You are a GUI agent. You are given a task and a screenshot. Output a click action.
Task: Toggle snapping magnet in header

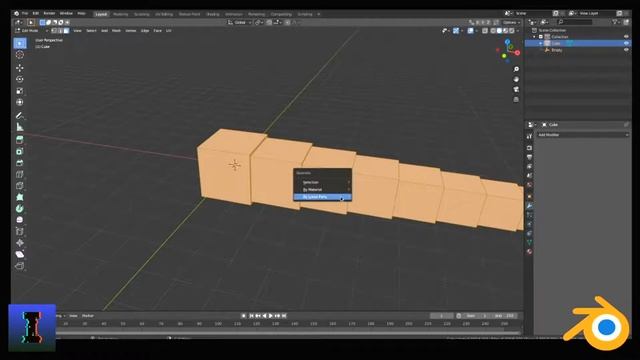[269, 22]
